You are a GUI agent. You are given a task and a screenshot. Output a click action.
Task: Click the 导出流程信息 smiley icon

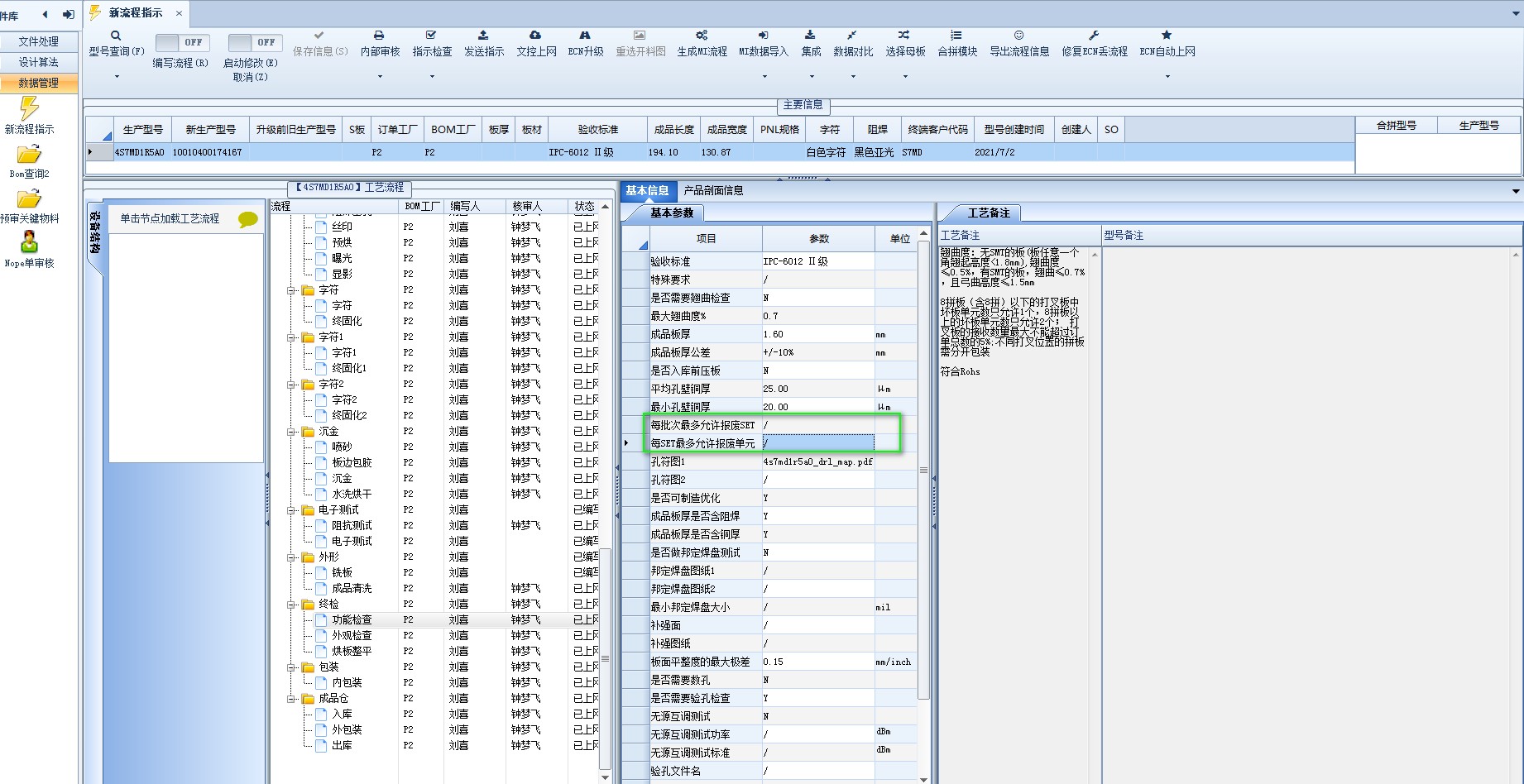click(x=1018, y=36)
